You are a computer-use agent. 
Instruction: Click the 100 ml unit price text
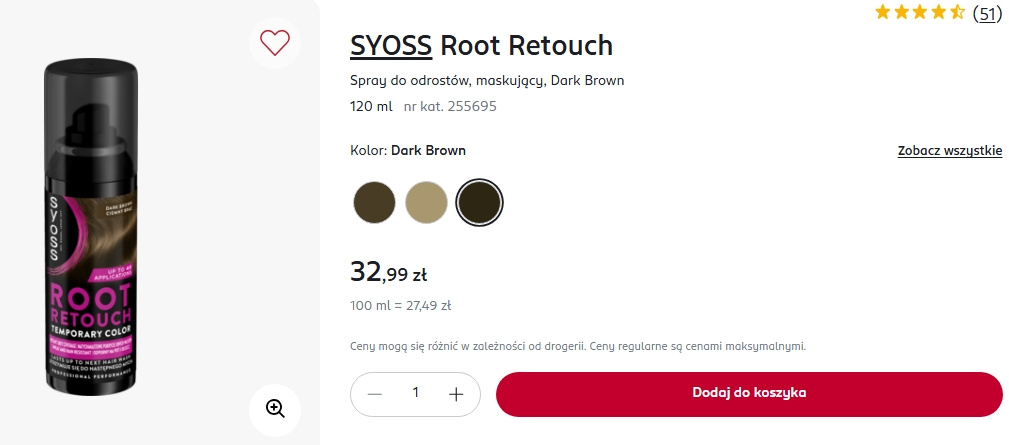point(400,305)
